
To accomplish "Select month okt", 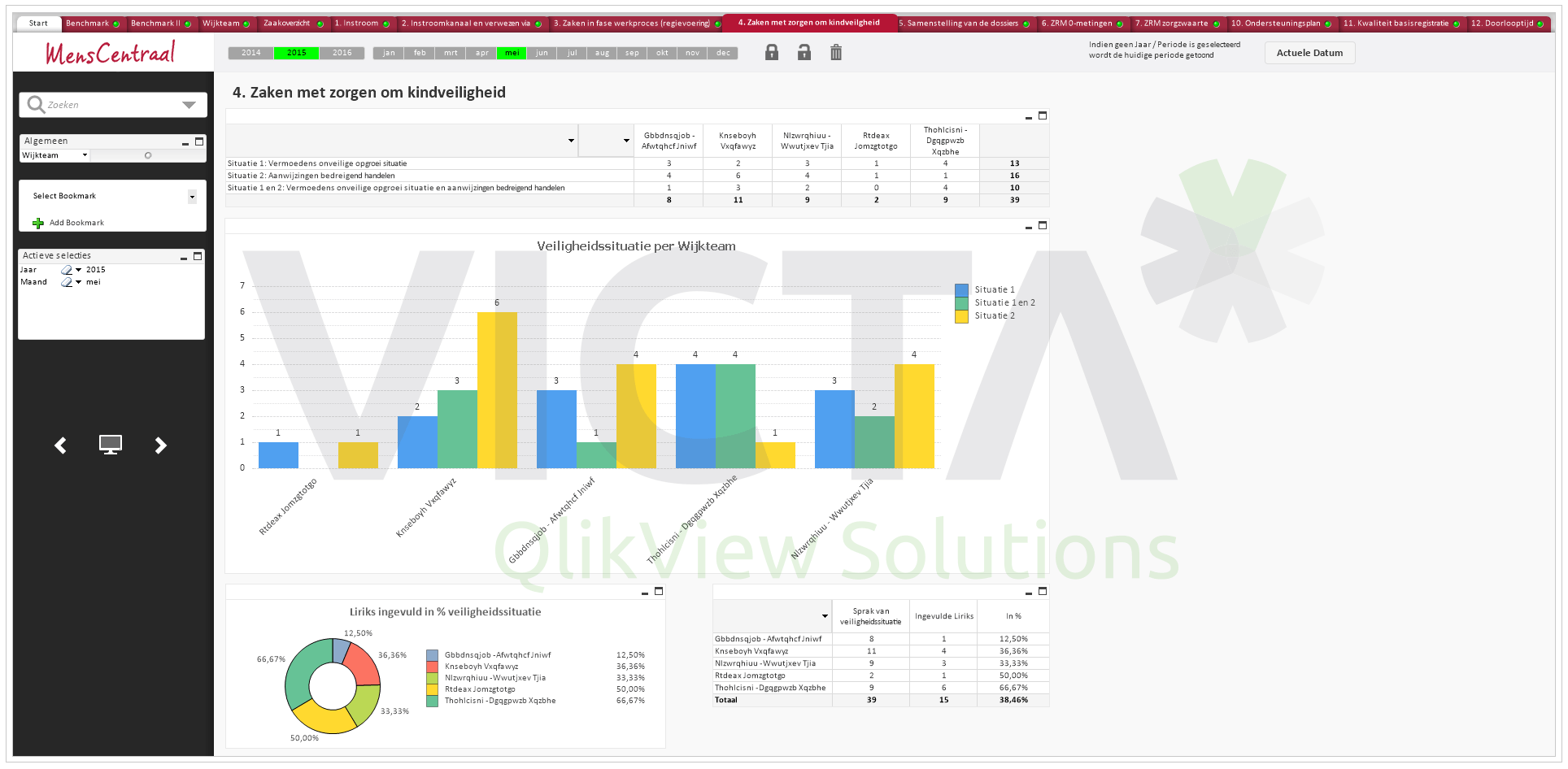I will tap(662, 53).
